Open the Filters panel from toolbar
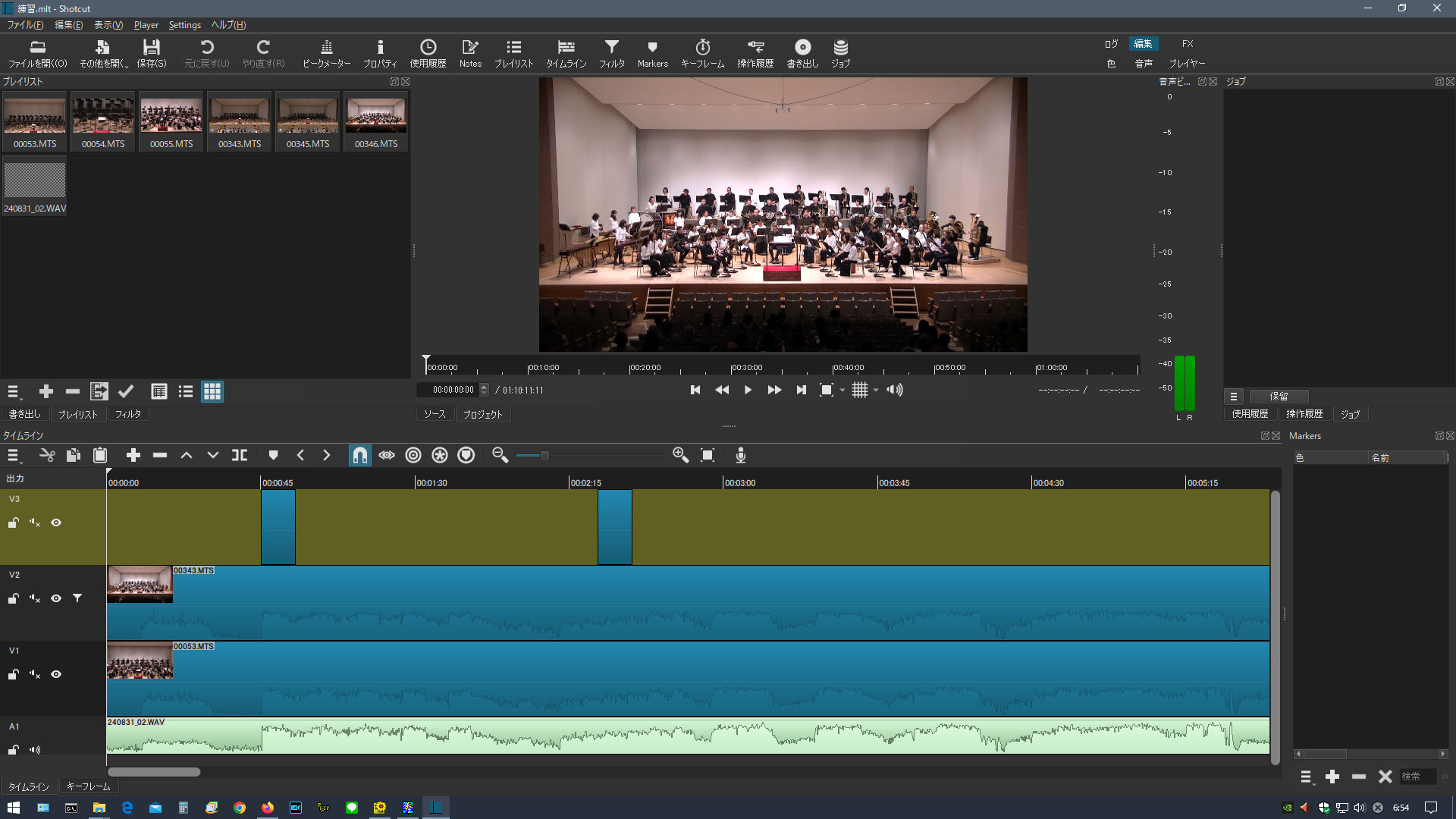Screen dimensions: 1456x819 click(611, 53)
